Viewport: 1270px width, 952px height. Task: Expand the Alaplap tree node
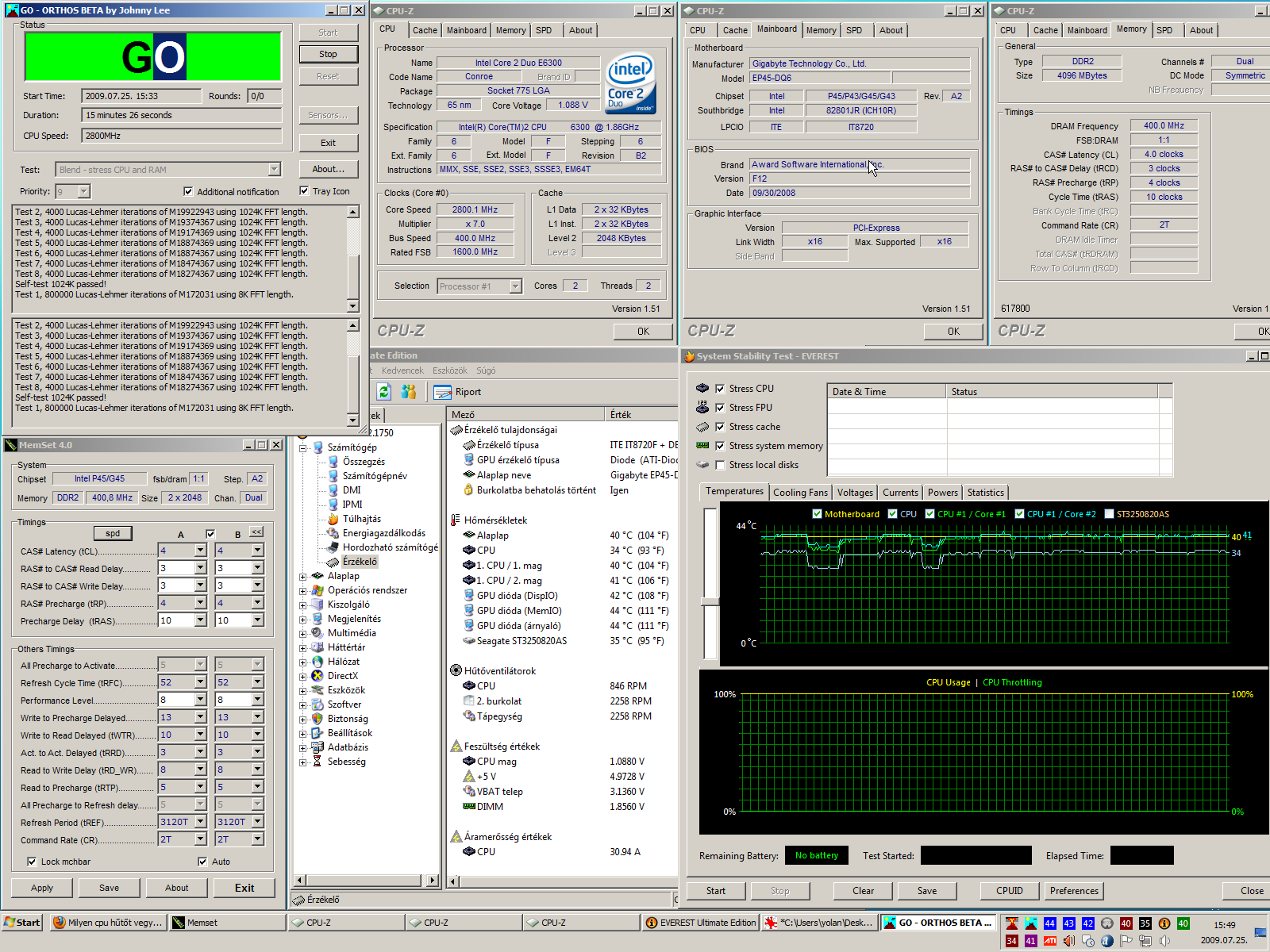(302, 577)
